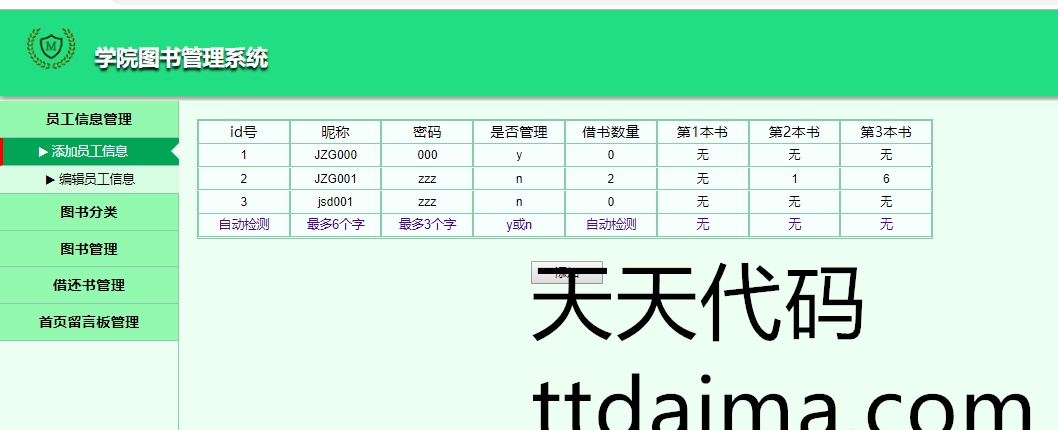
Task: Expand the 员工信息管理 sidebar section
Action: coord(88,119)
